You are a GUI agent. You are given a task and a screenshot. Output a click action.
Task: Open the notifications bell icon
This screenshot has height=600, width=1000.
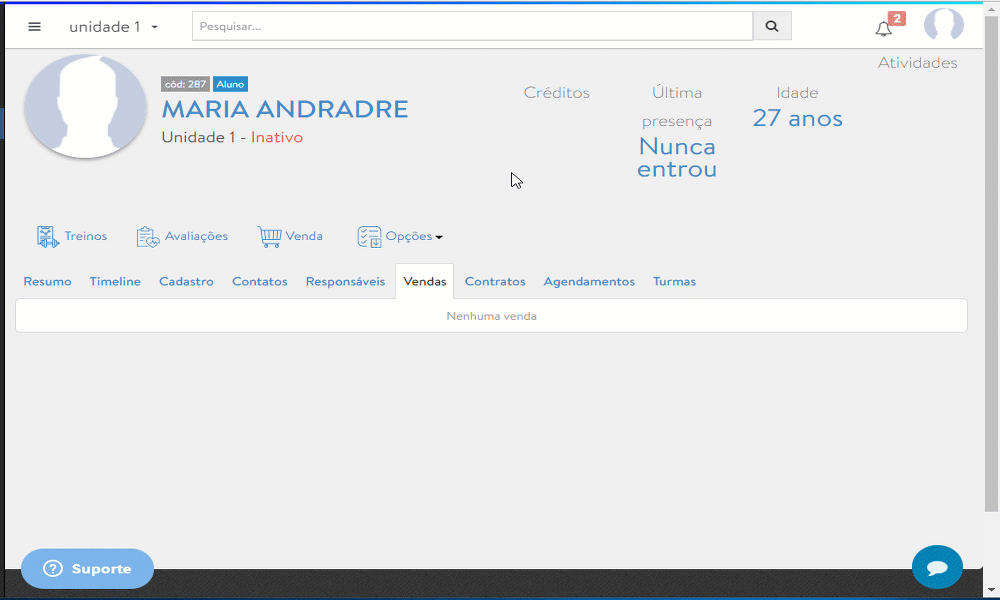[883, 28]
